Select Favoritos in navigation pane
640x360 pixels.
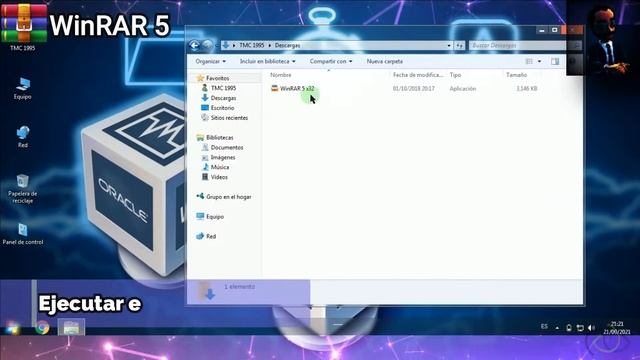217,78
